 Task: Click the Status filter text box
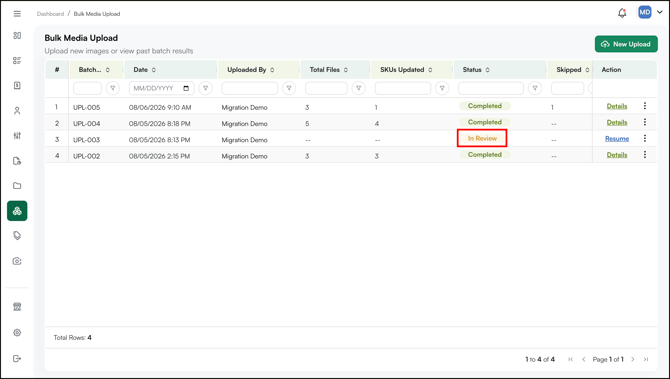[x=491, y=88]
